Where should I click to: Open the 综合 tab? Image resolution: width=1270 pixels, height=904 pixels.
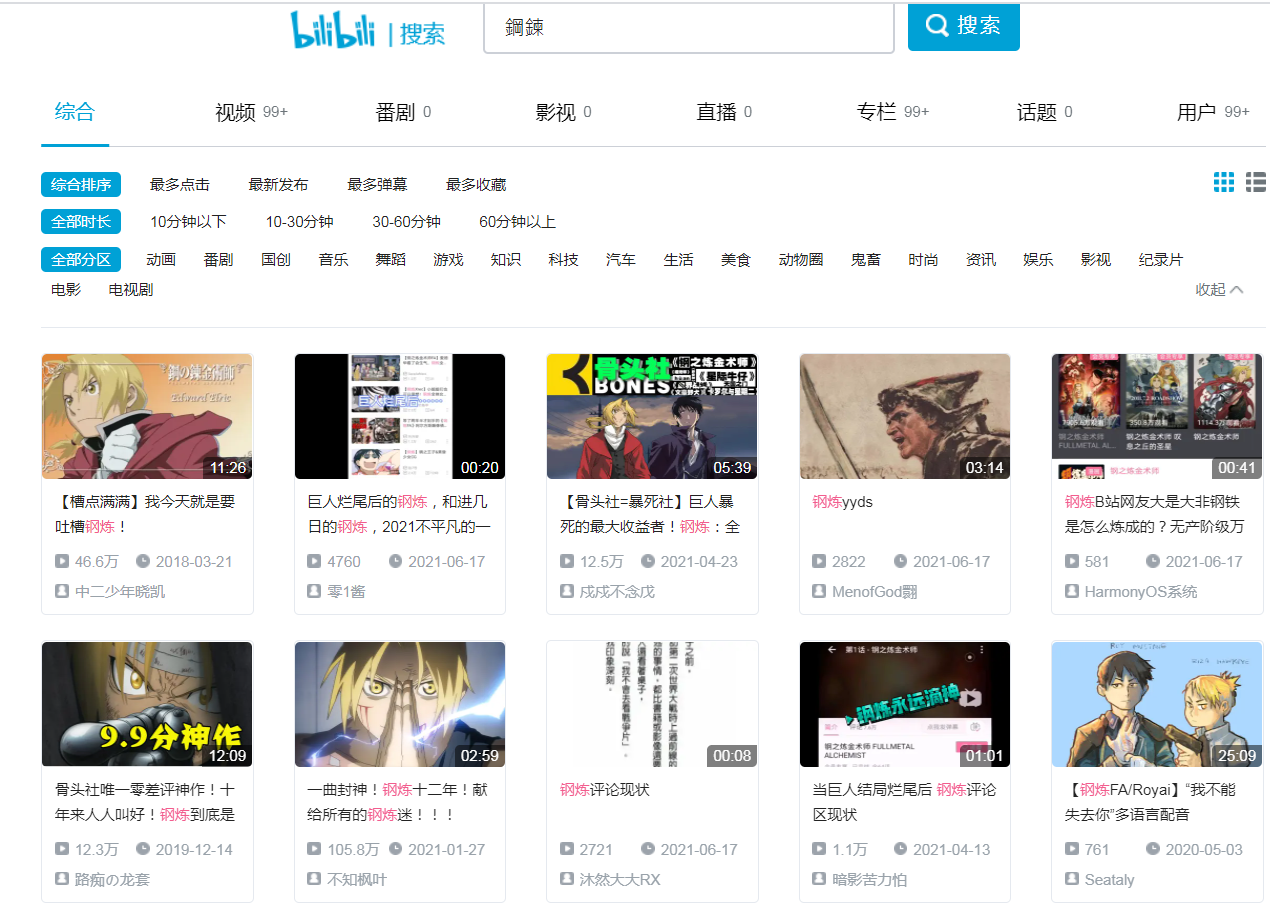click(x=75, y=111)
